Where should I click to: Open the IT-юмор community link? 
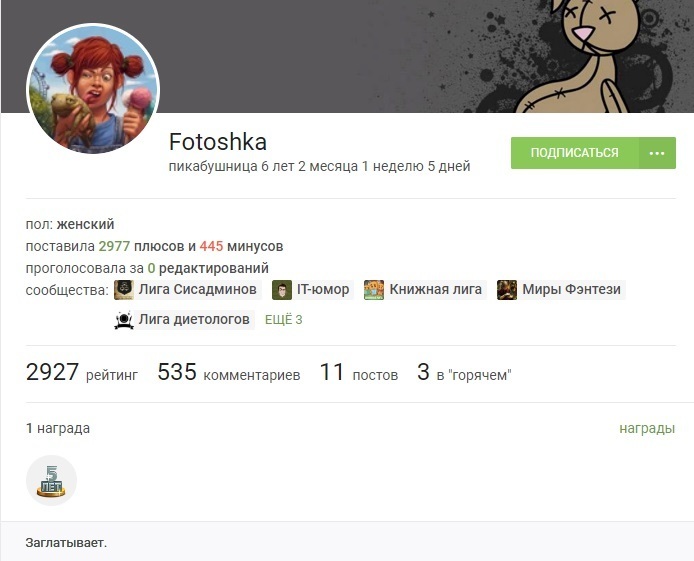click(x=323, y=289)
